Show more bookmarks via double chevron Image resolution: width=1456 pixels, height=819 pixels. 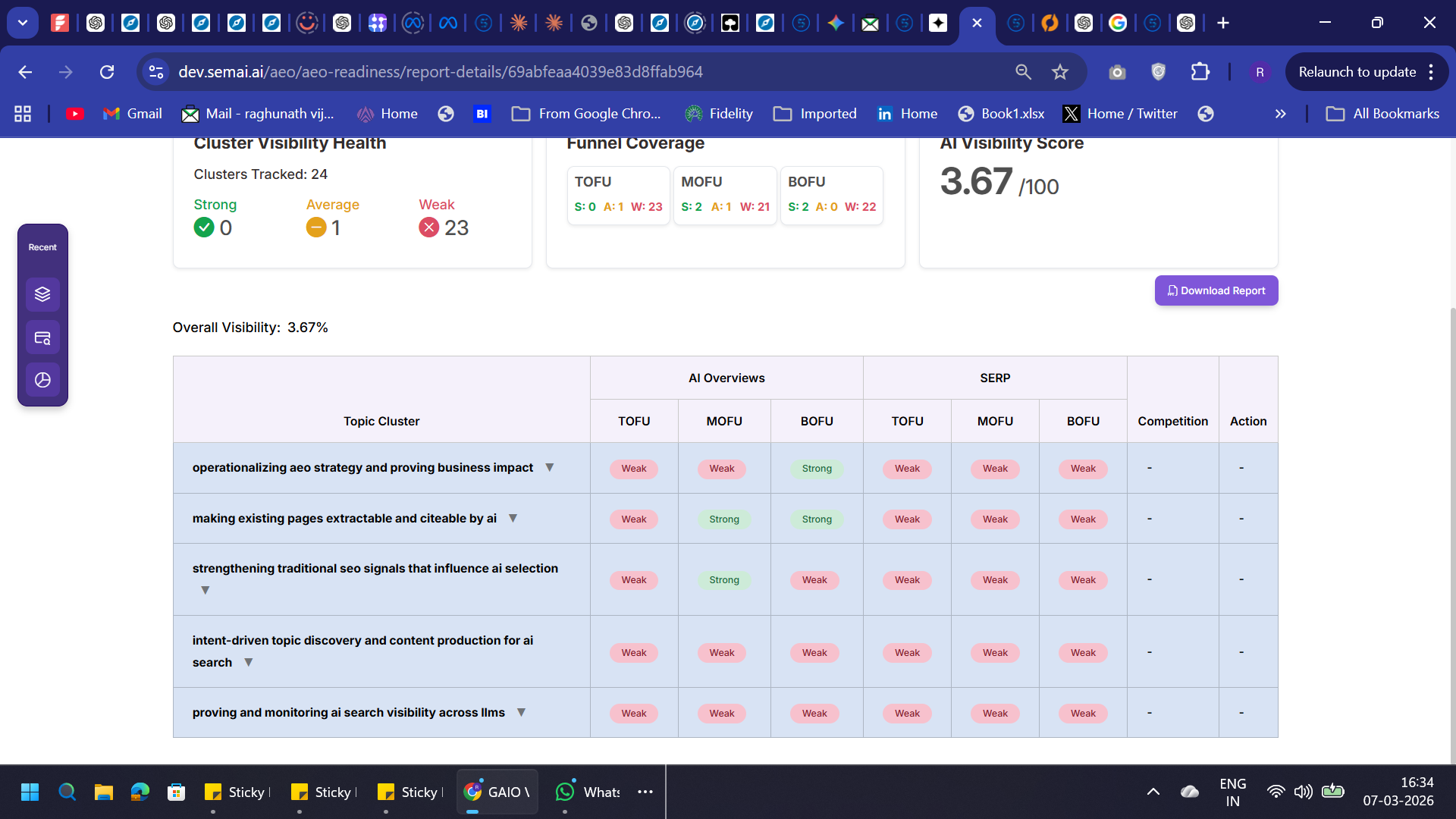1280,114
